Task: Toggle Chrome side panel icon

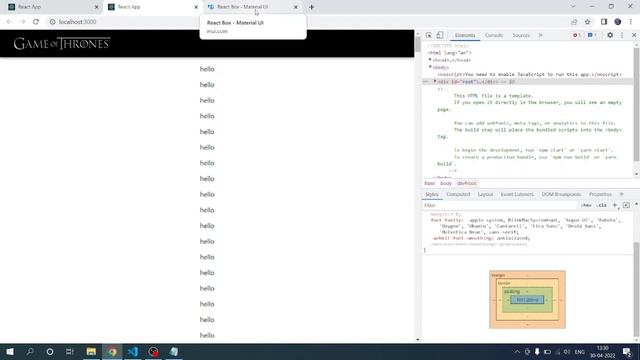Action: coord(604,22)
